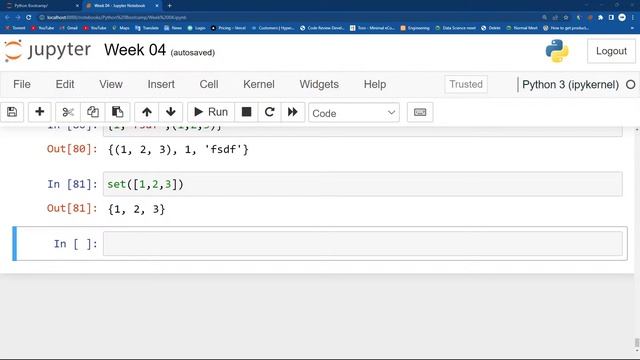The height and width of the screenshot is (360, 640).
Task: Click the Python 3 (ipykernel) label
Action: click(570, 84)
